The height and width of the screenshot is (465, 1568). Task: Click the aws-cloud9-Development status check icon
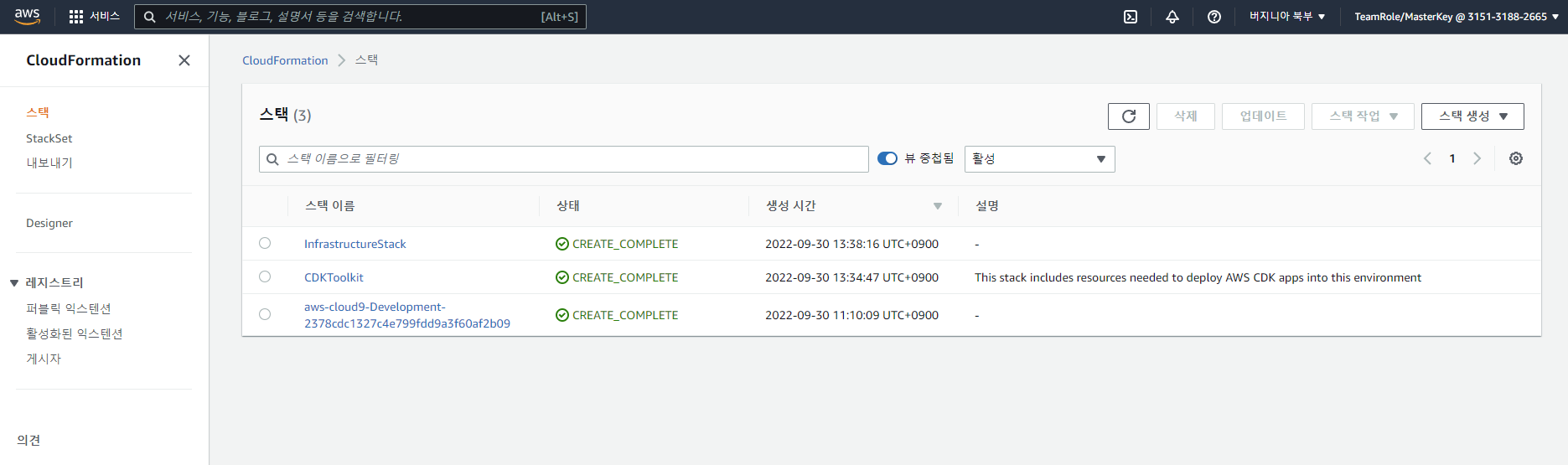click(x=562, y=315)
